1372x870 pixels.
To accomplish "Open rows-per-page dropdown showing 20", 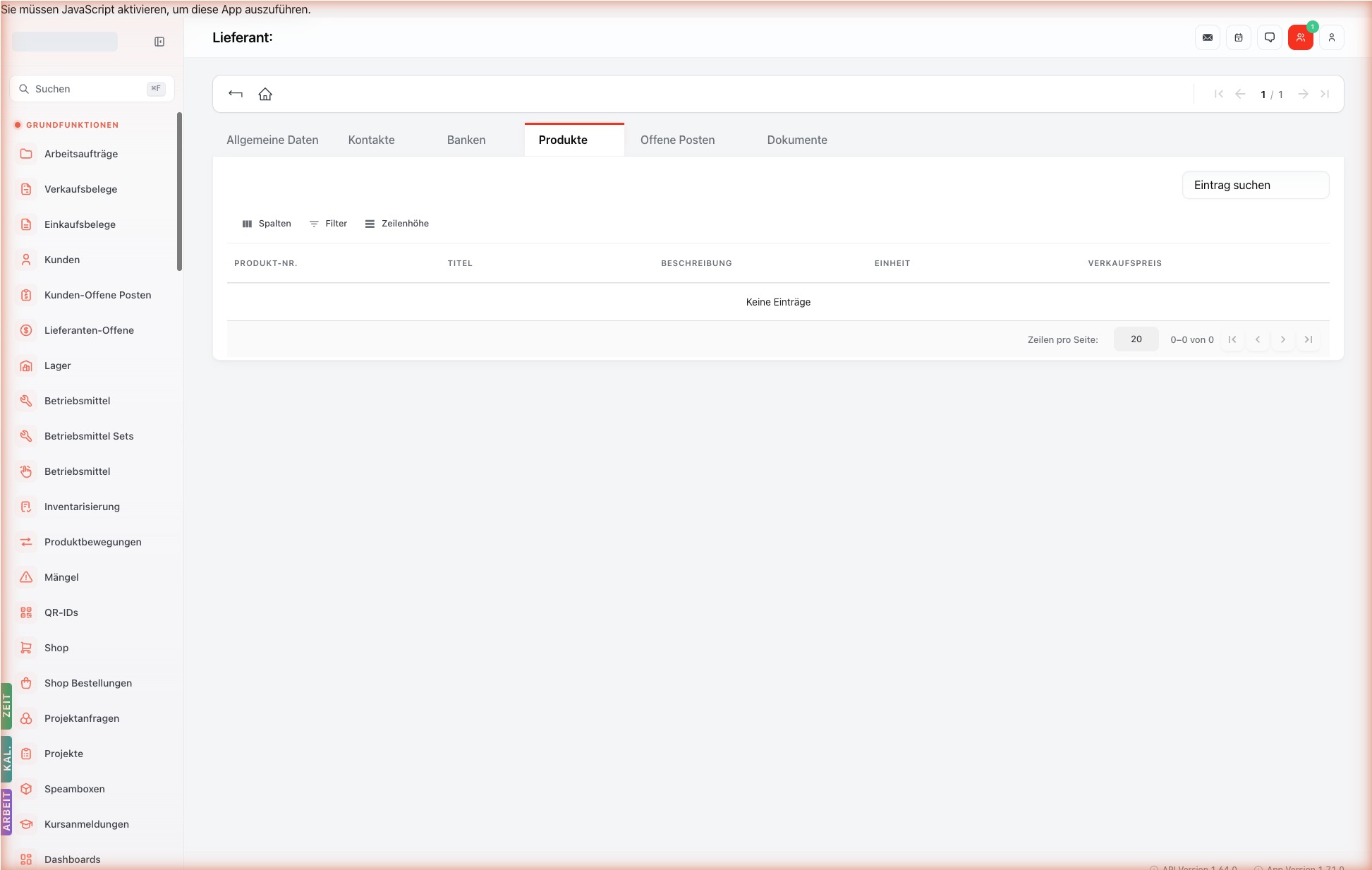I will 1136,339.
